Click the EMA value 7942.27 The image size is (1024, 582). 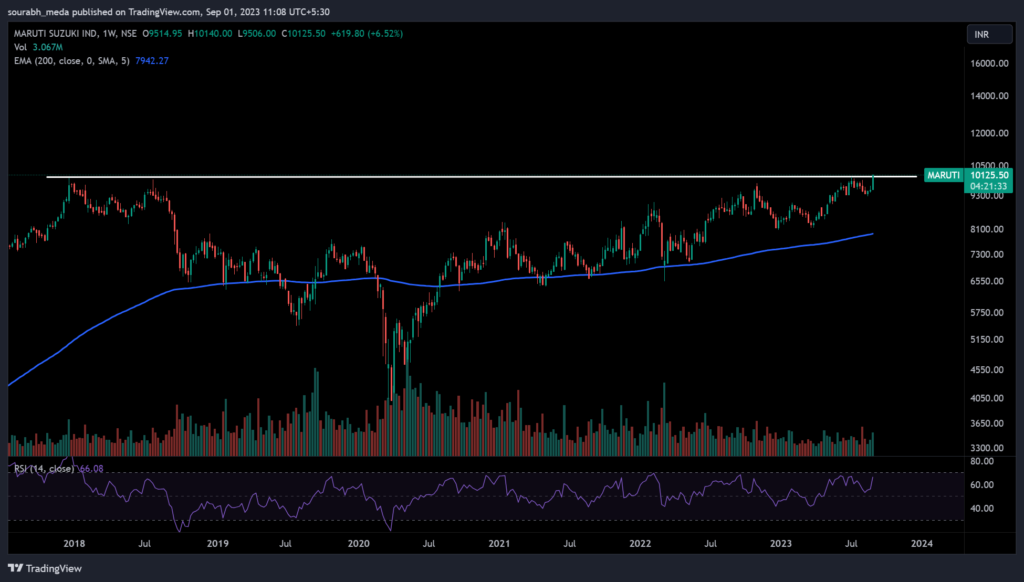click(x=152, y=61)
